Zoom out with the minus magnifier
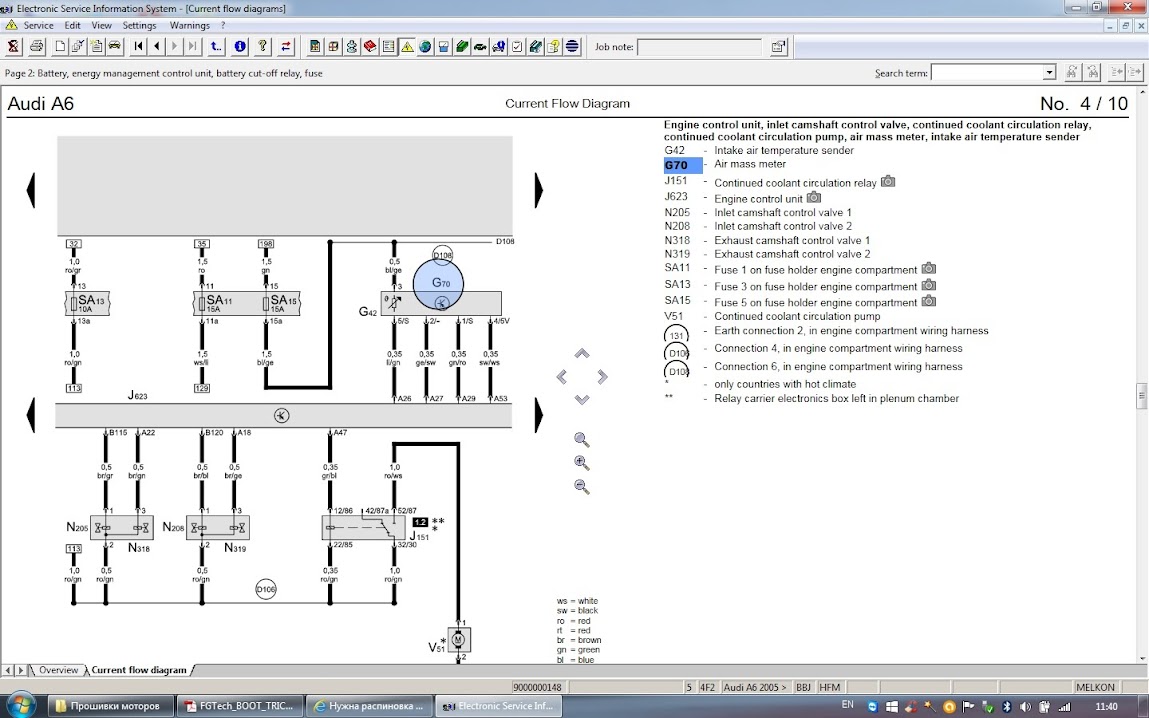 coord(581,486)
